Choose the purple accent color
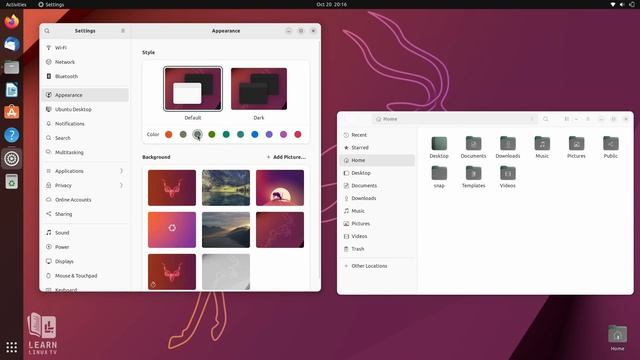This screenshot has height=360, width=640. [269, 134]
